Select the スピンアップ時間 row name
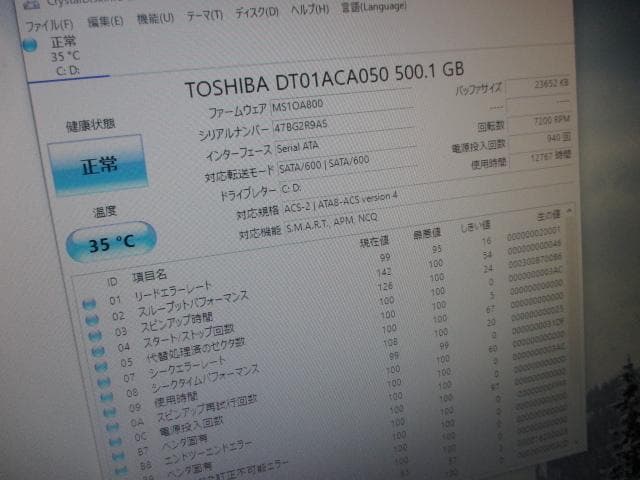The height and width of the screenshot is (480, 640). point(177,323)
